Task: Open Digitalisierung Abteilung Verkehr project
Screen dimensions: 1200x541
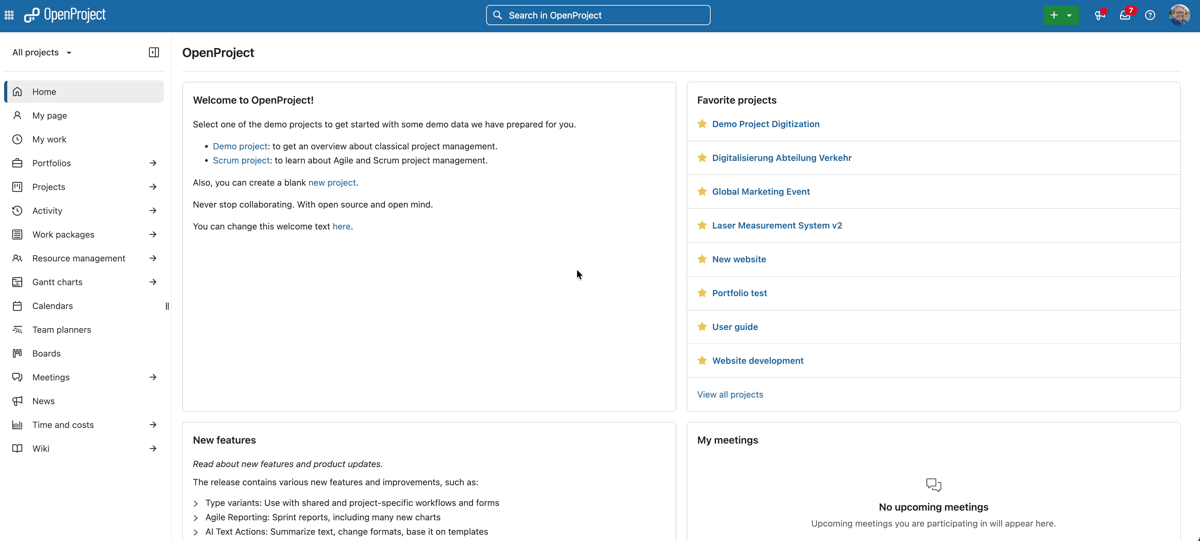Action: (x=782, y=158)
